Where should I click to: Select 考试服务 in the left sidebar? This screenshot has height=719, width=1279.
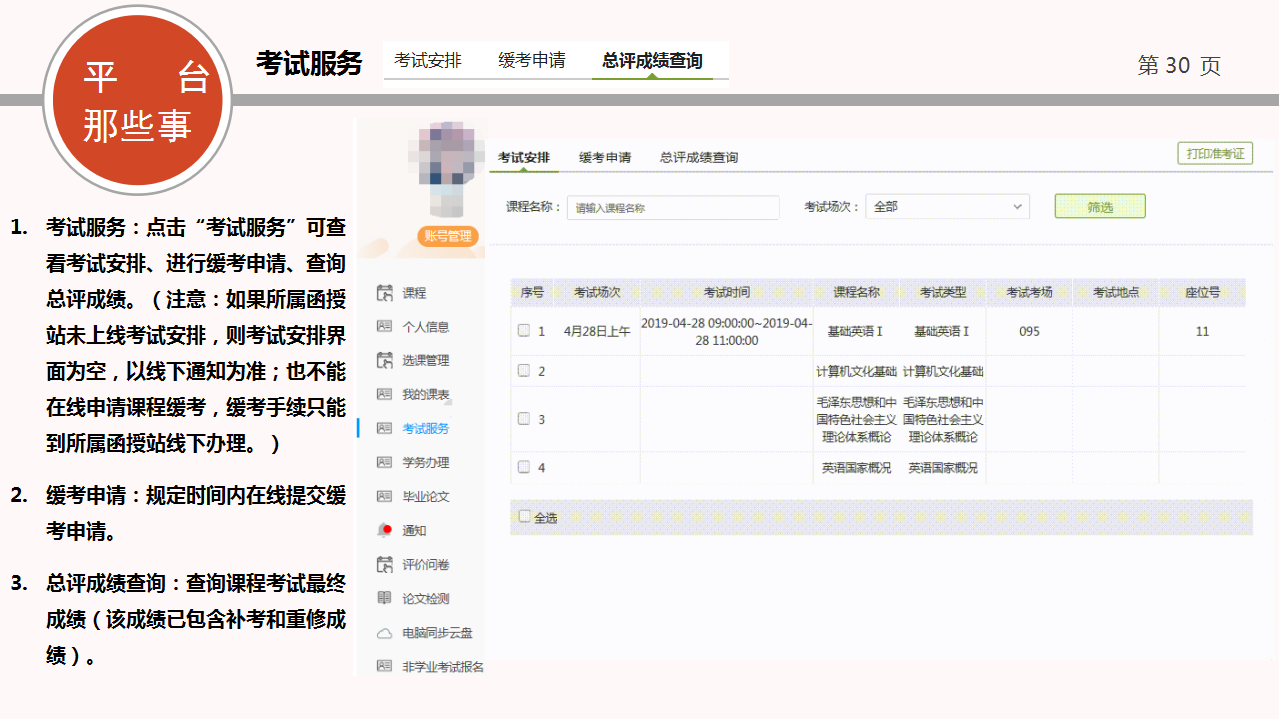(426, 429)
